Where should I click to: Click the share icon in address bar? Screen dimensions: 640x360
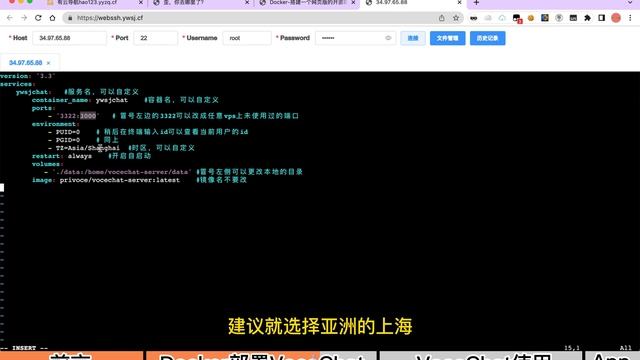442,18
